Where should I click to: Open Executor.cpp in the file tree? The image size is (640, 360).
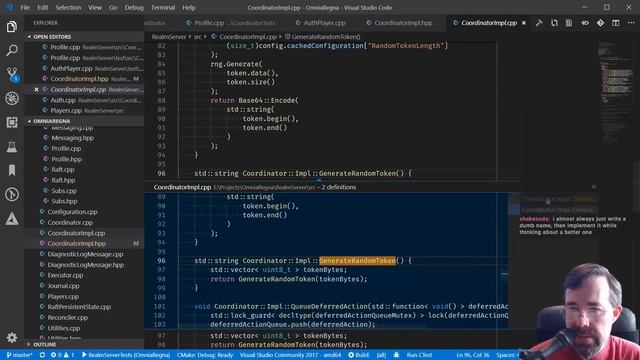65,275
